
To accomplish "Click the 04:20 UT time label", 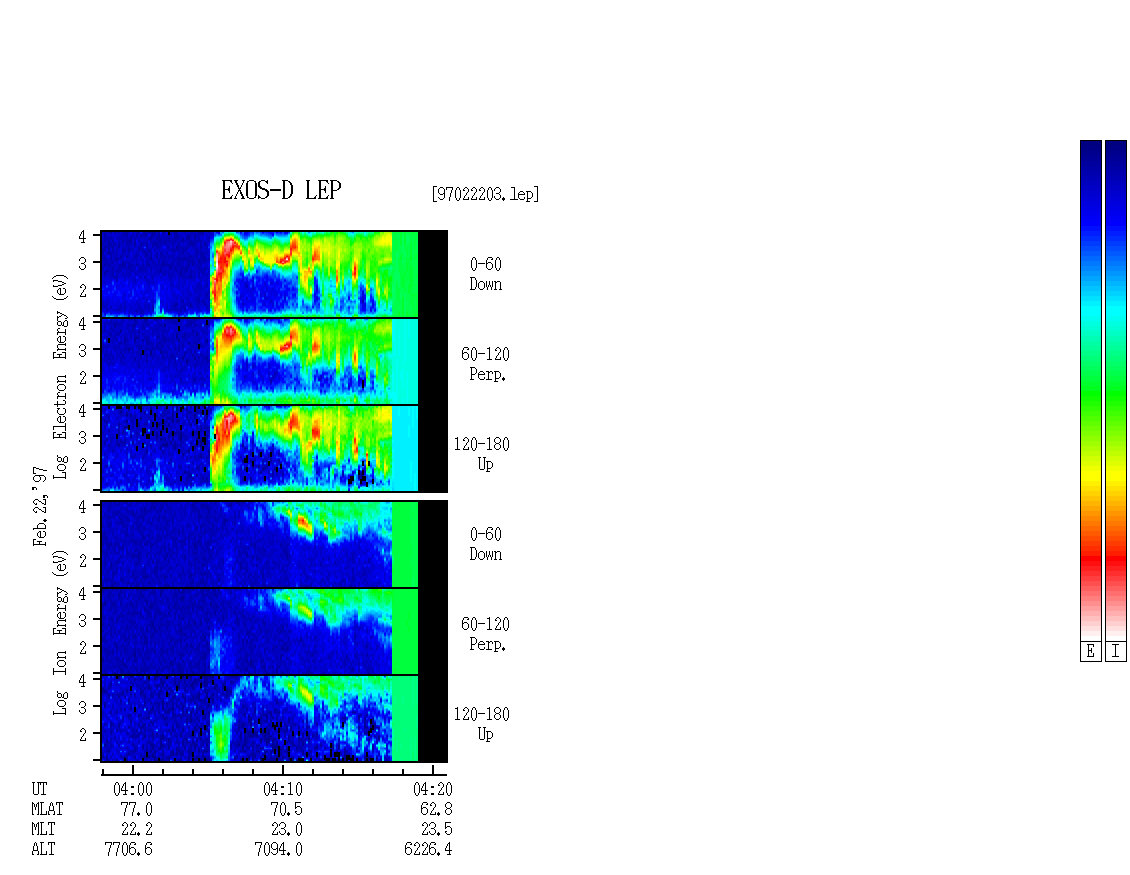I will 432,789.
